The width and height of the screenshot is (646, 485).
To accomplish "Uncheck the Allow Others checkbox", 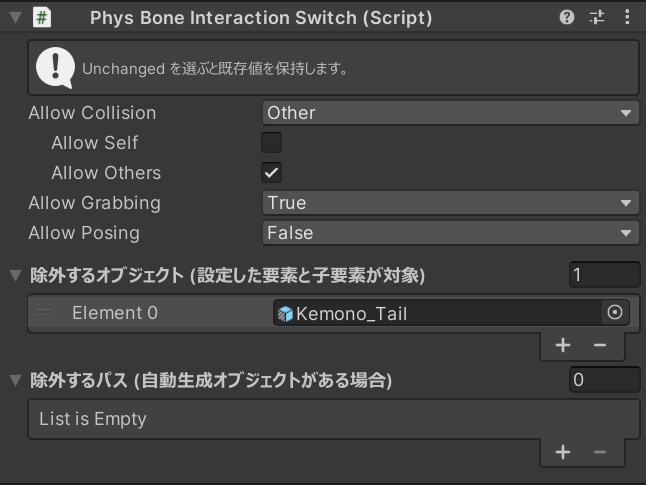I will point(271,173).
